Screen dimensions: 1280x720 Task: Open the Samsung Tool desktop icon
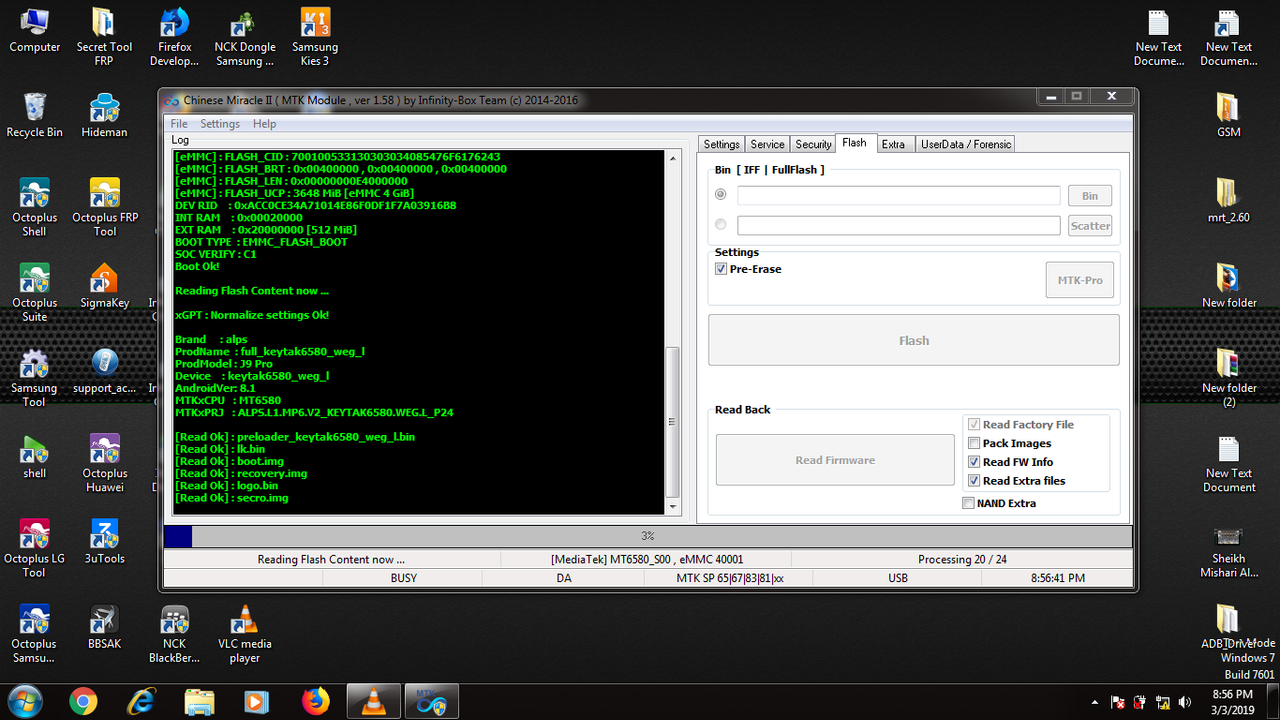[x=35, y=378]
